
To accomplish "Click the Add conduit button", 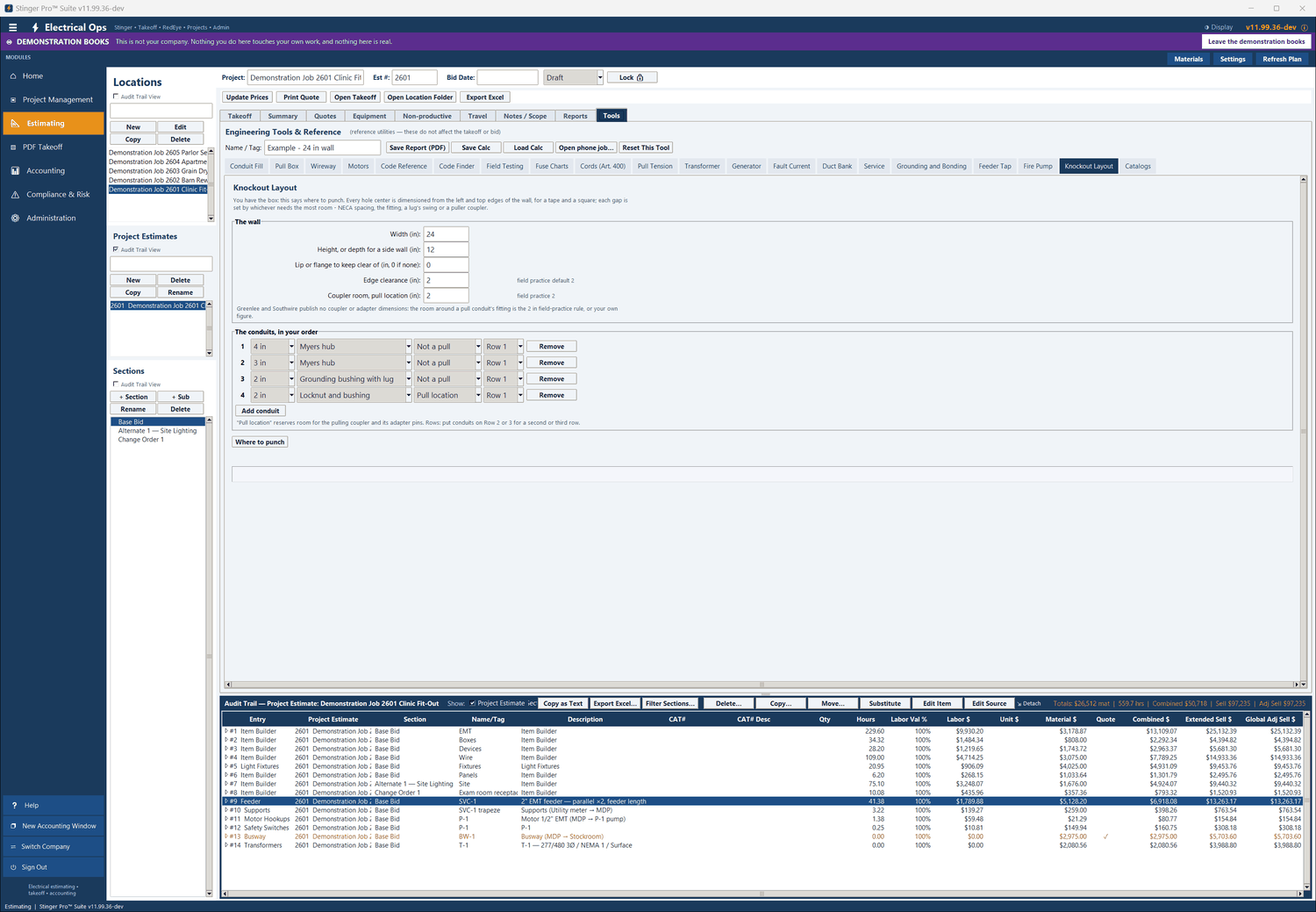I will tap(261, 411).
